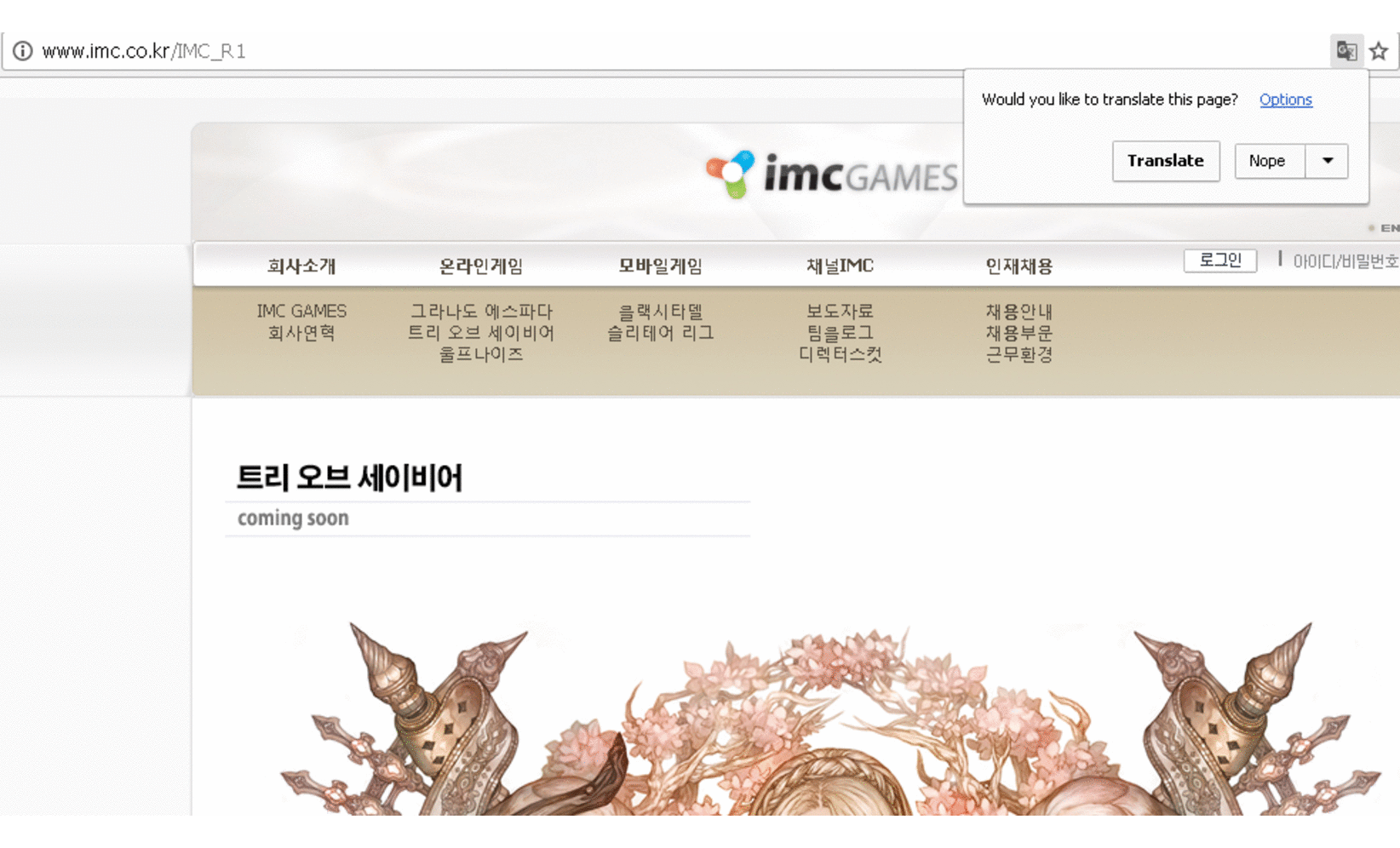Viewport: 1400px width, 848px height.
Task: Open the 채널IMC menu
Action: (840, 266)
